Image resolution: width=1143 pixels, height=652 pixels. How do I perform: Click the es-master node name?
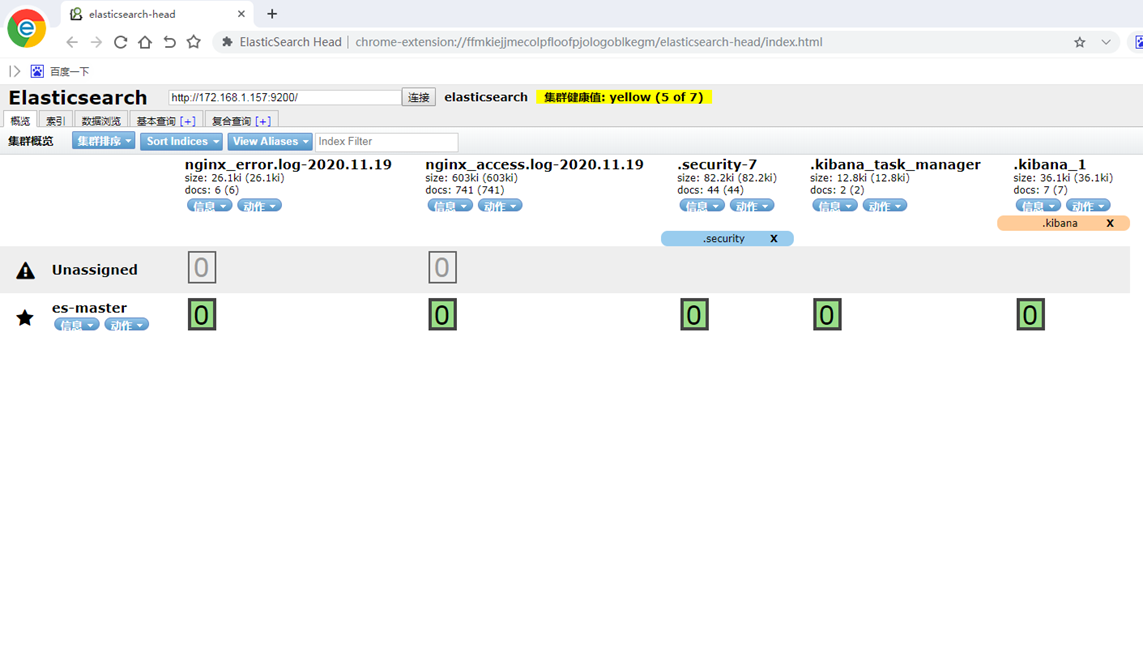(90, 308)
